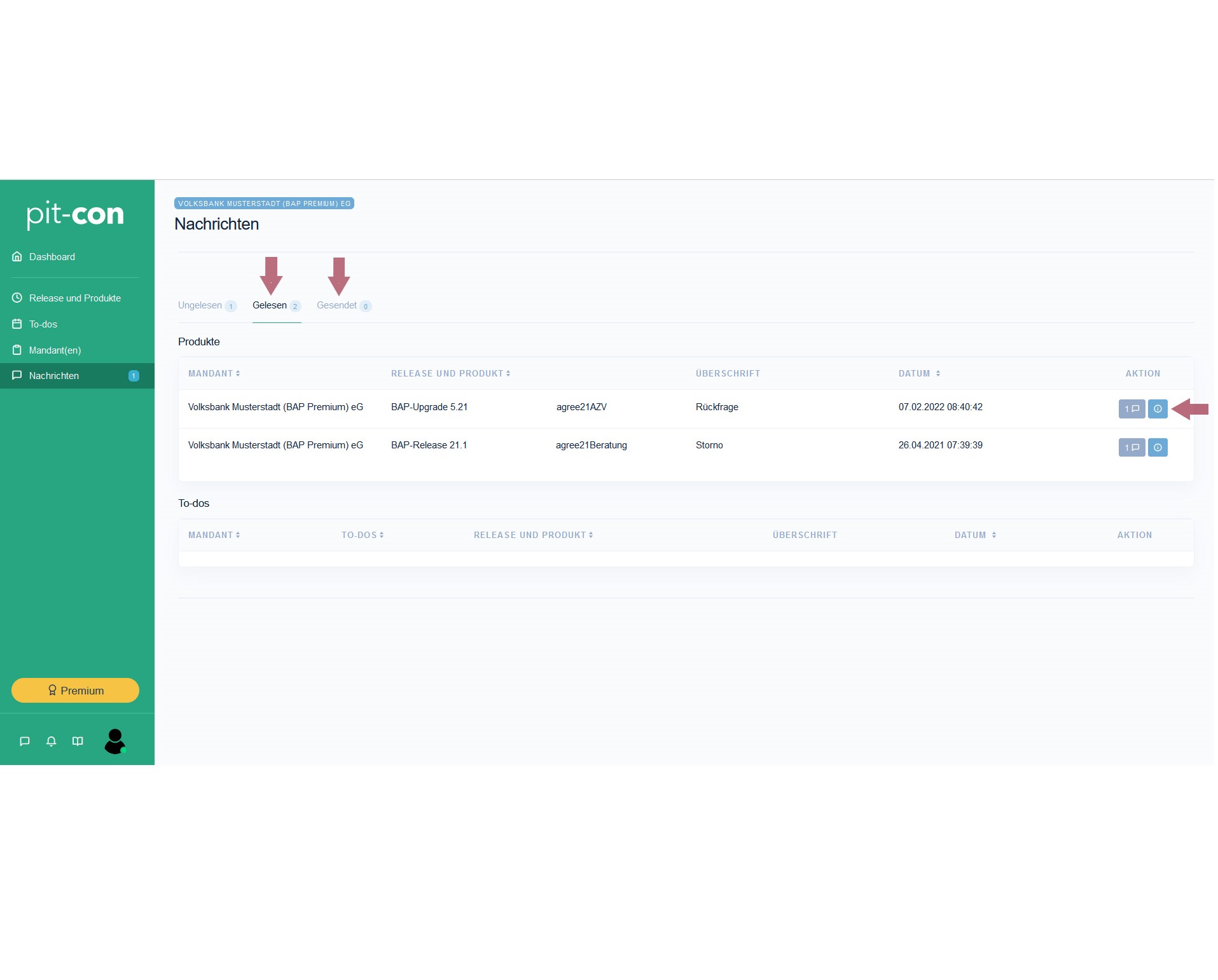Open the user profile avatar
1218x980 pixels.
(115, 742)
